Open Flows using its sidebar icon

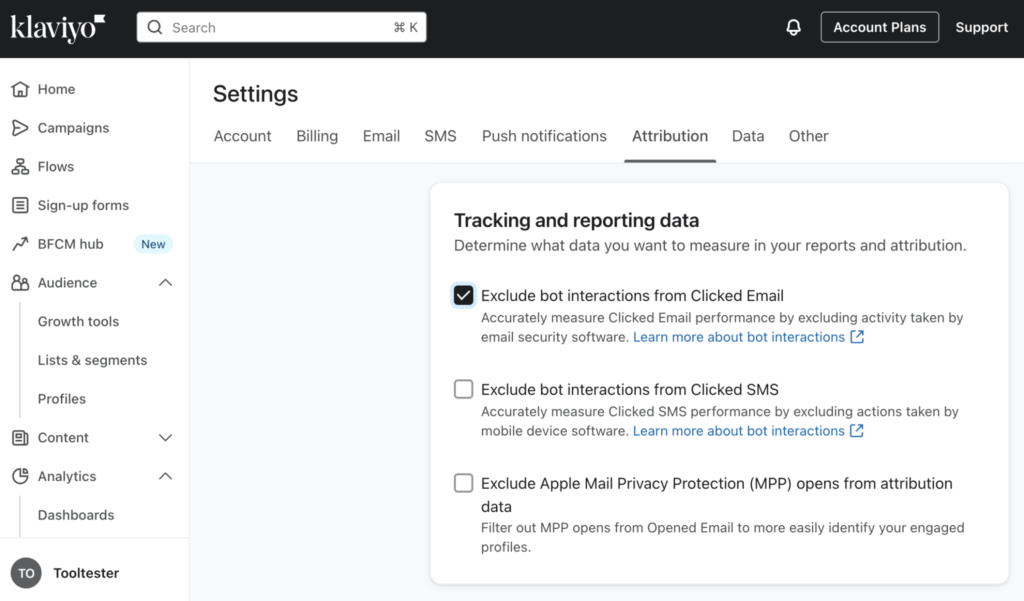tap(23, 166)
